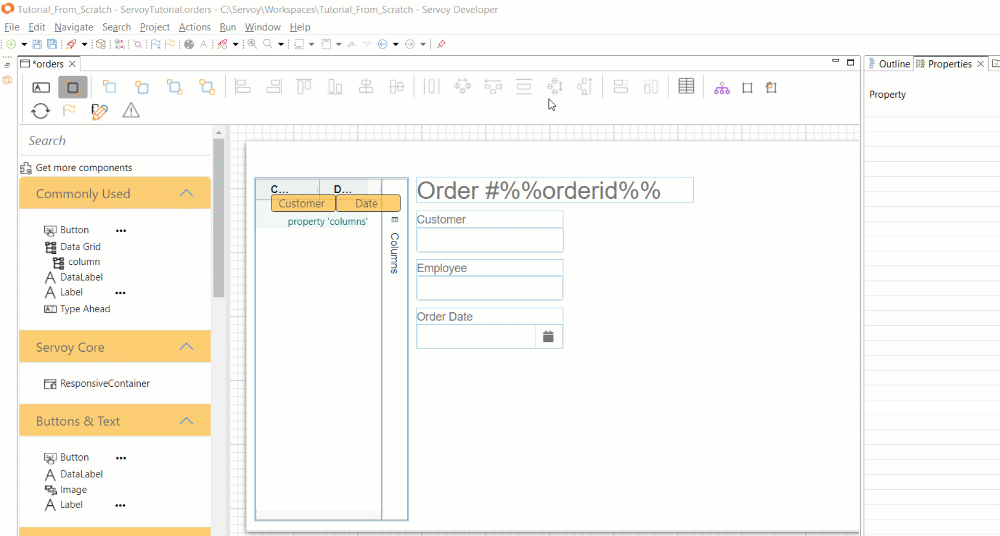Collapse the Commonly Used section

[x=186, y=193]
